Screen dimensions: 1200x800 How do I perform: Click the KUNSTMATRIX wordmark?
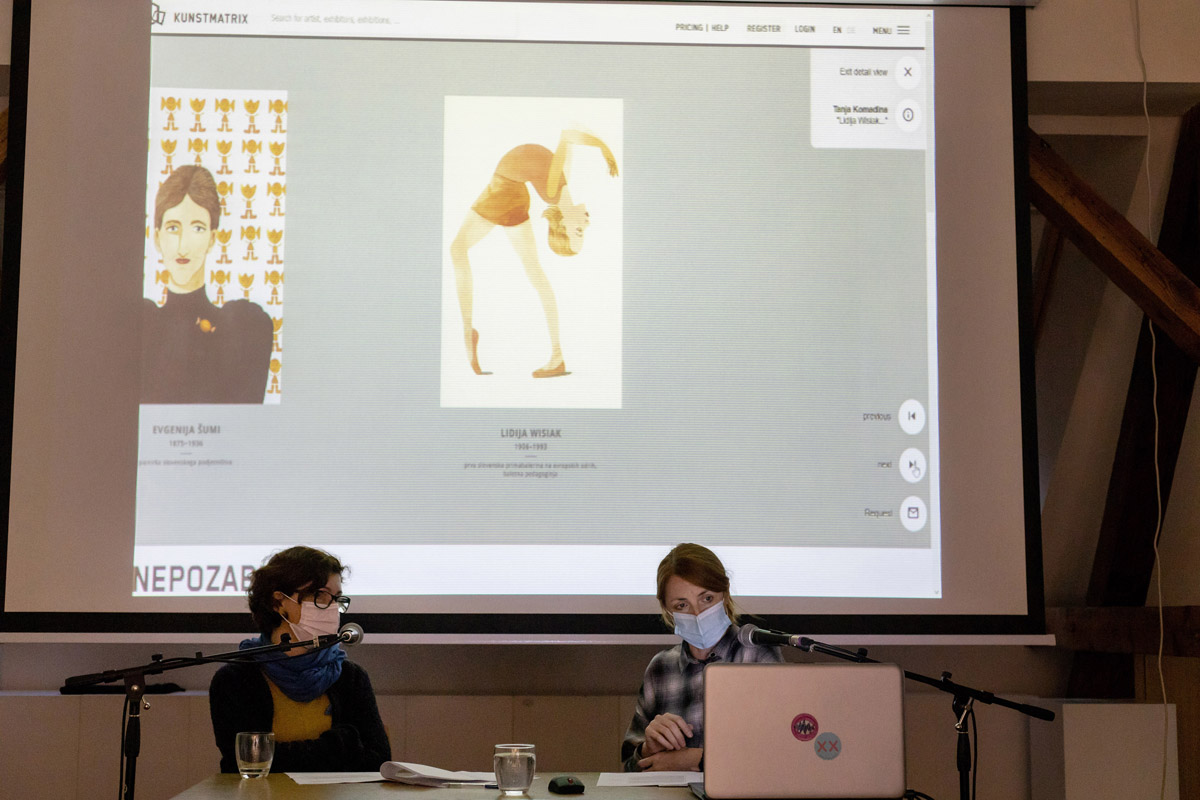[211, 18]
